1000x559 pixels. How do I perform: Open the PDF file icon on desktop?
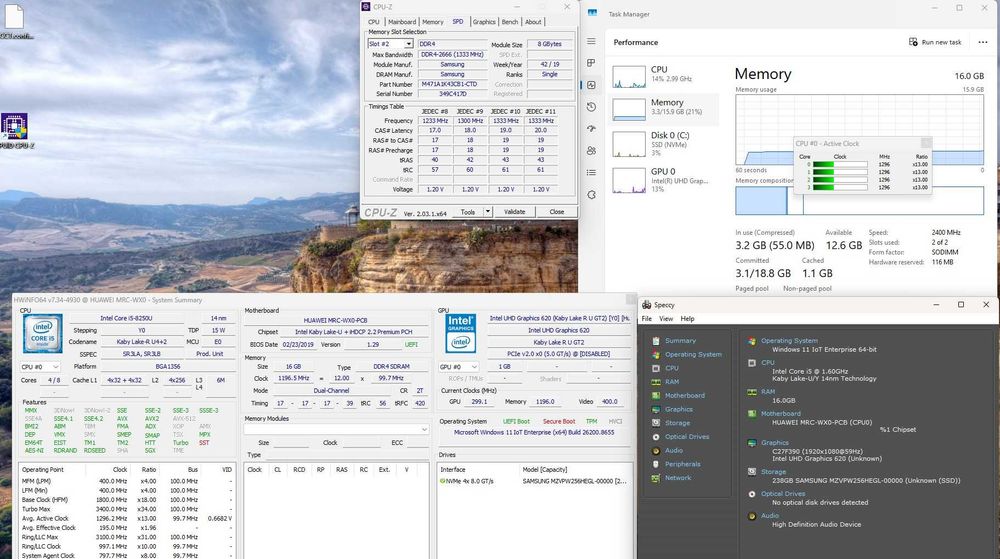[x=14, y=17]
